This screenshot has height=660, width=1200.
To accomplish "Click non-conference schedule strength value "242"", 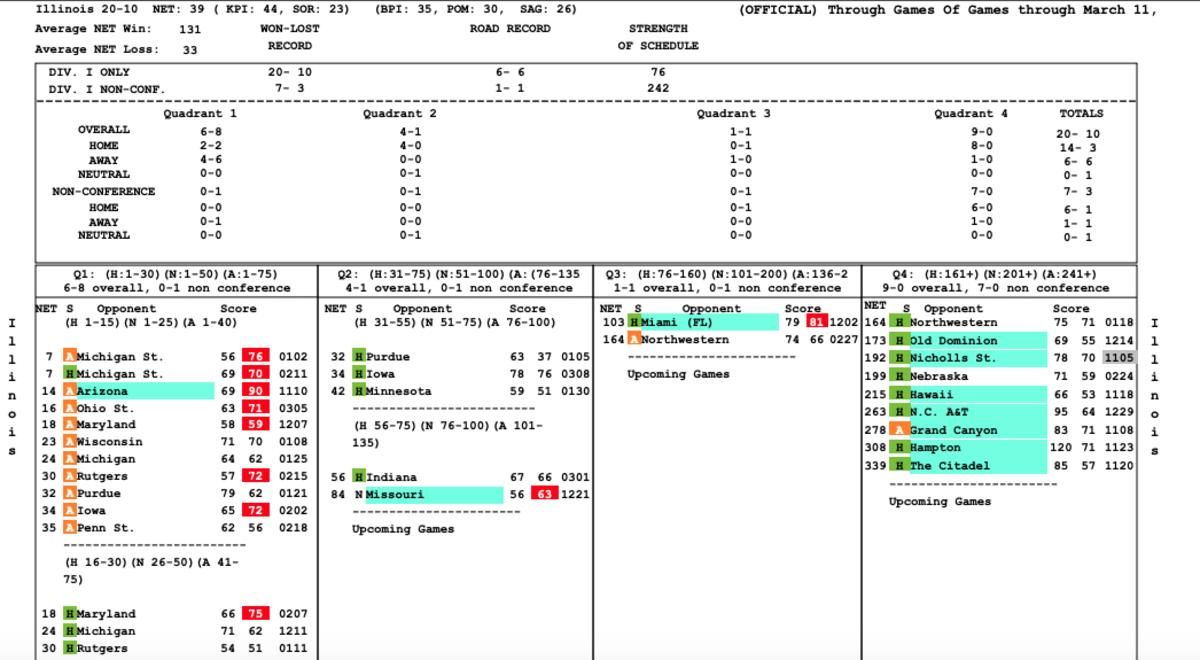I will point(657,89).
